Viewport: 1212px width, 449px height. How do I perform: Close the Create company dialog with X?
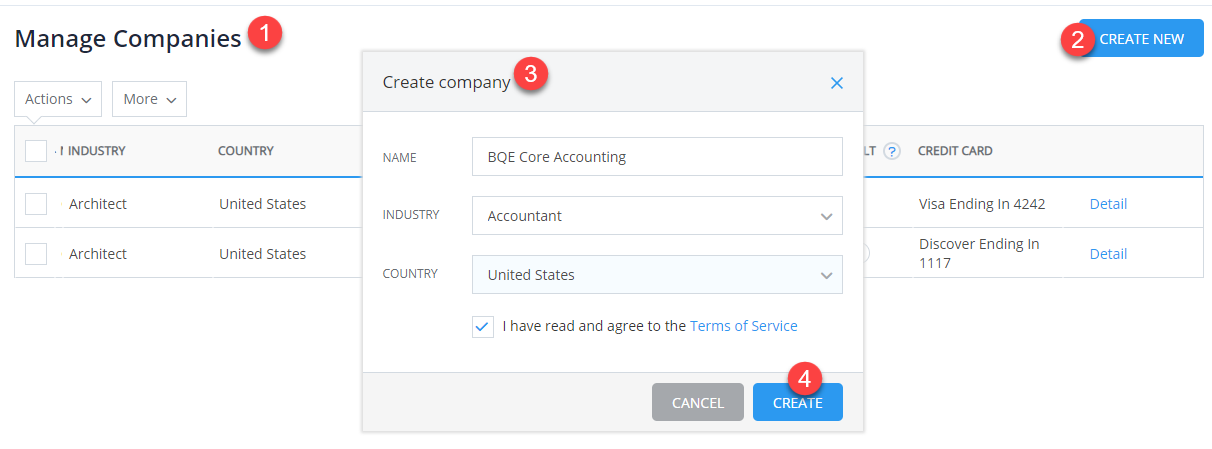point(837,83)
